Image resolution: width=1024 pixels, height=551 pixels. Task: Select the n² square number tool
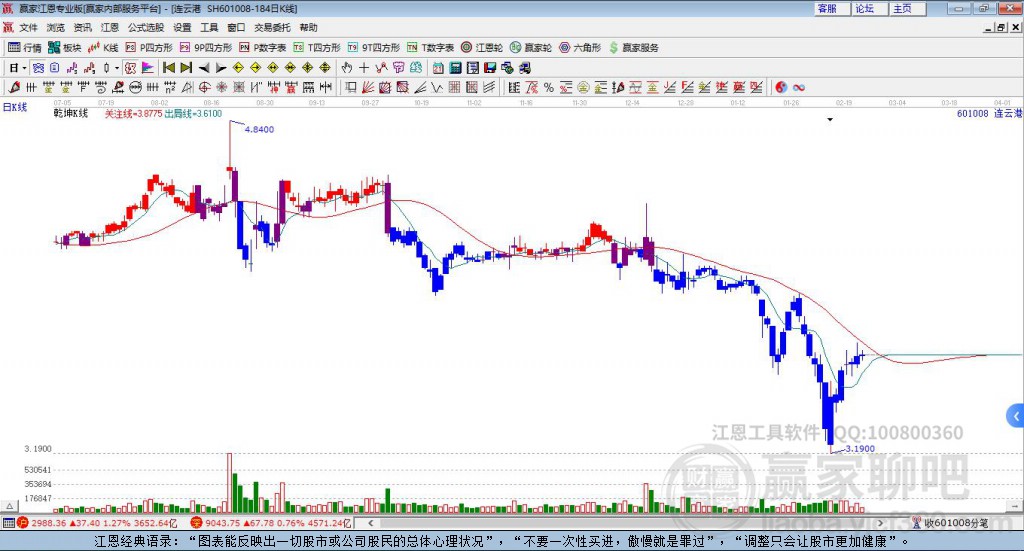tap(170, 87)
